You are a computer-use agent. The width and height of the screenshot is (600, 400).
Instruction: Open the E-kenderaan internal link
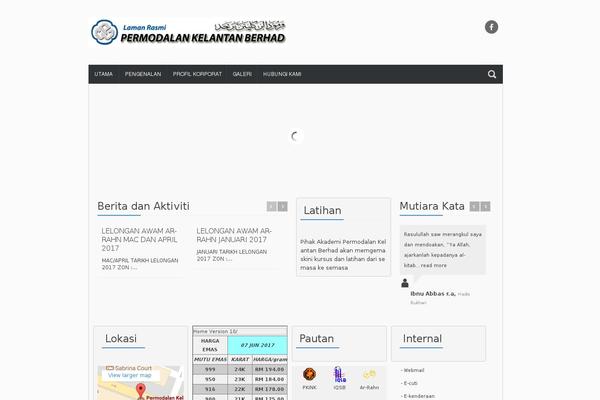(419, 396)
